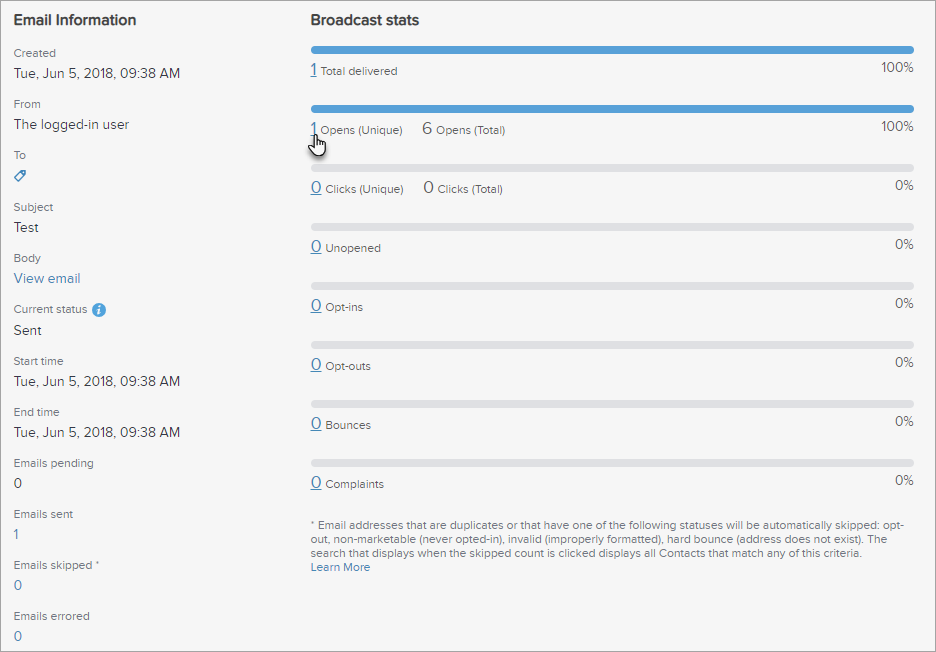The width and height of the screenshot is (936, 652).
Task: Click the Opt-ins progress bar
Action: pos(612,286)
